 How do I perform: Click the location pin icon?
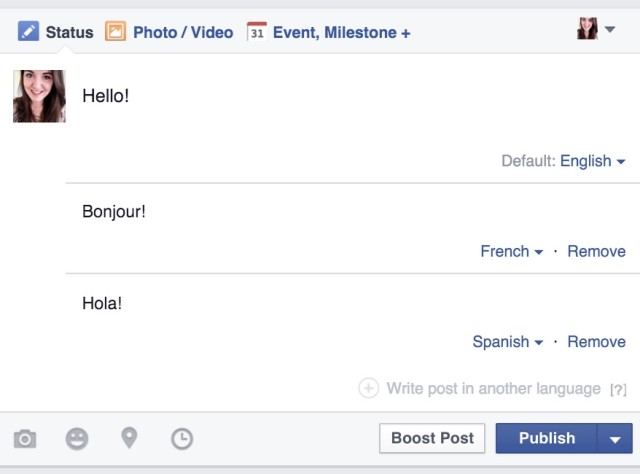(129, 437)
